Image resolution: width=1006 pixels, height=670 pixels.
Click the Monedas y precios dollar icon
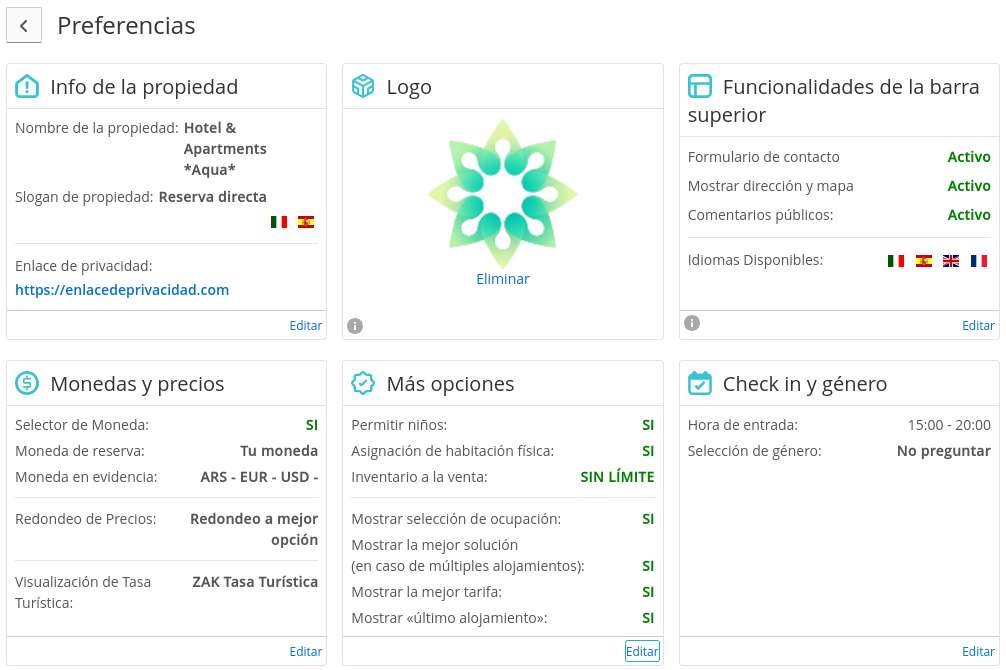27,383
